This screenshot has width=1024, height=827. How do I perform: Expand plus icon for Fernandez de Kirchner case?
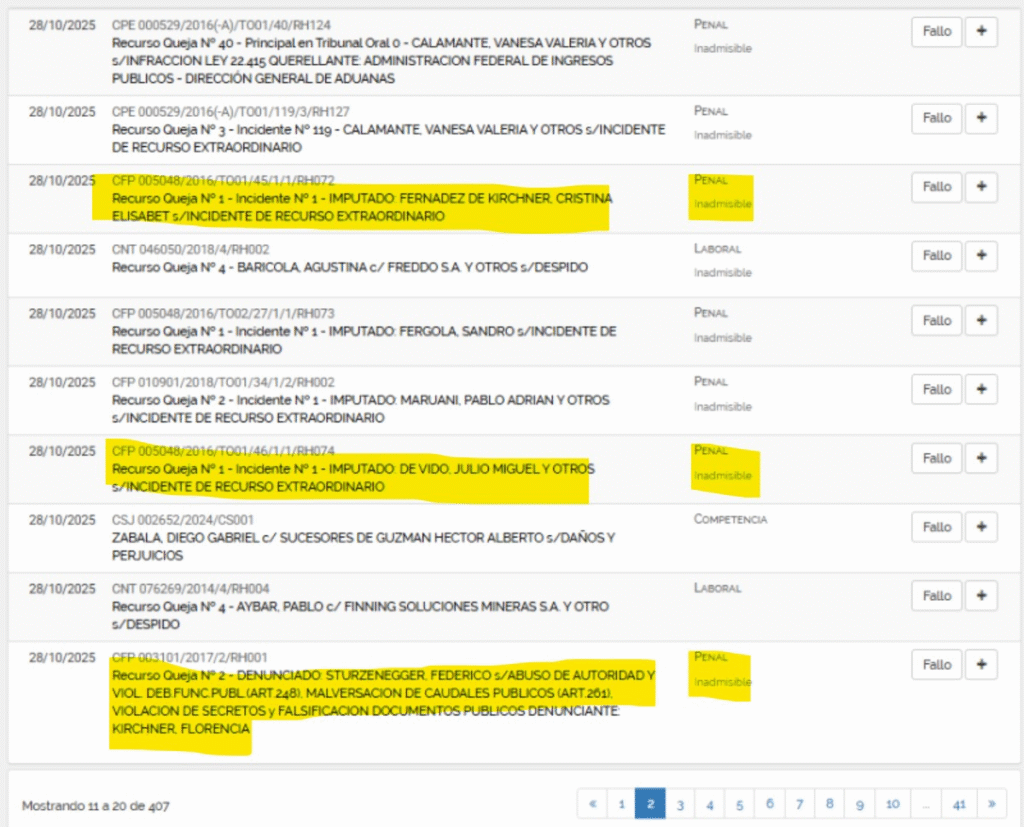point(980,187)
